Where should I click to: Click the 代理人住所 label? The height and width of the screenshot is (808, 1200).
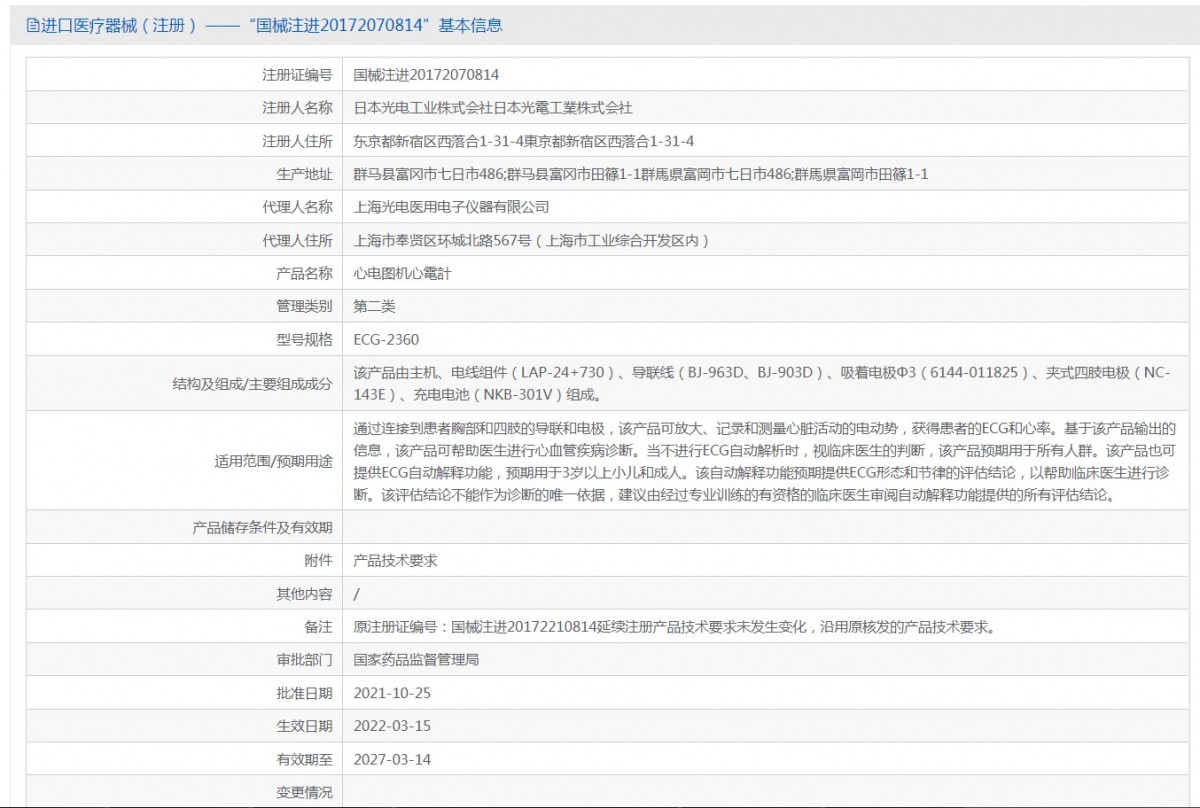click(297, 240)
